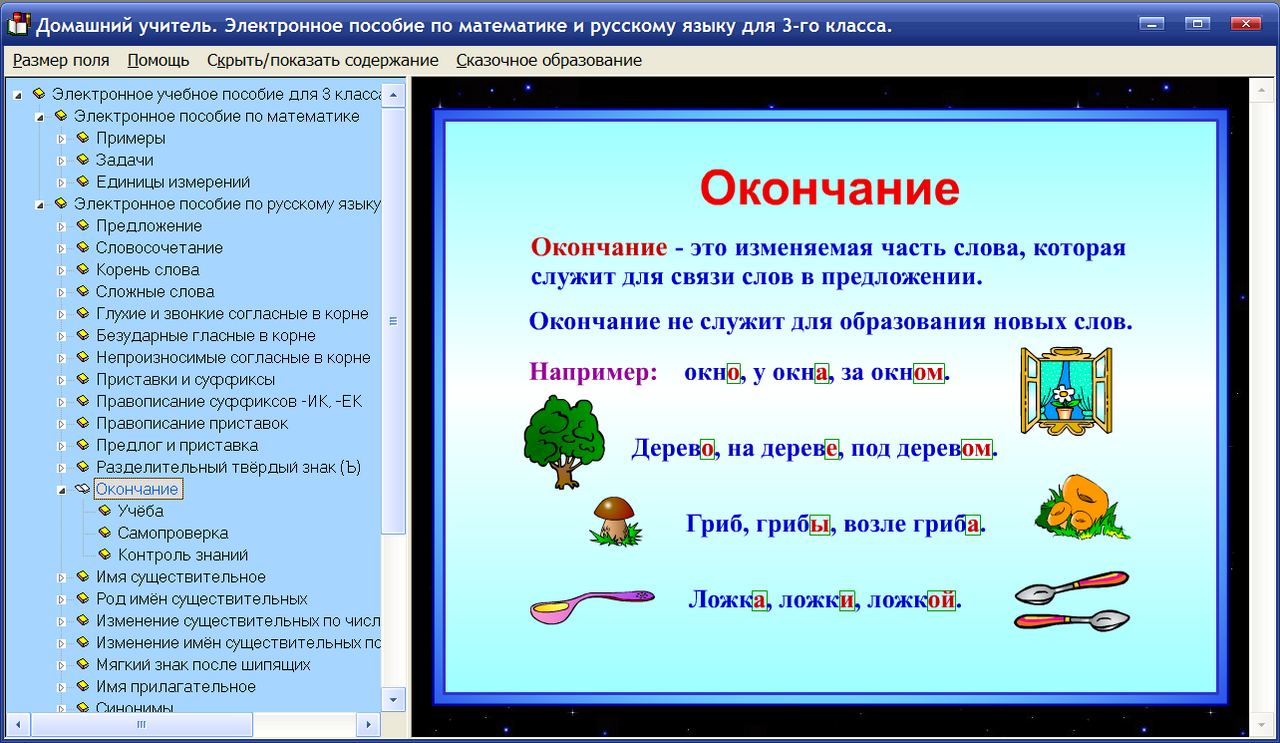
Task: Click the book icon next to Самопроверка
Action: [107, 533]
